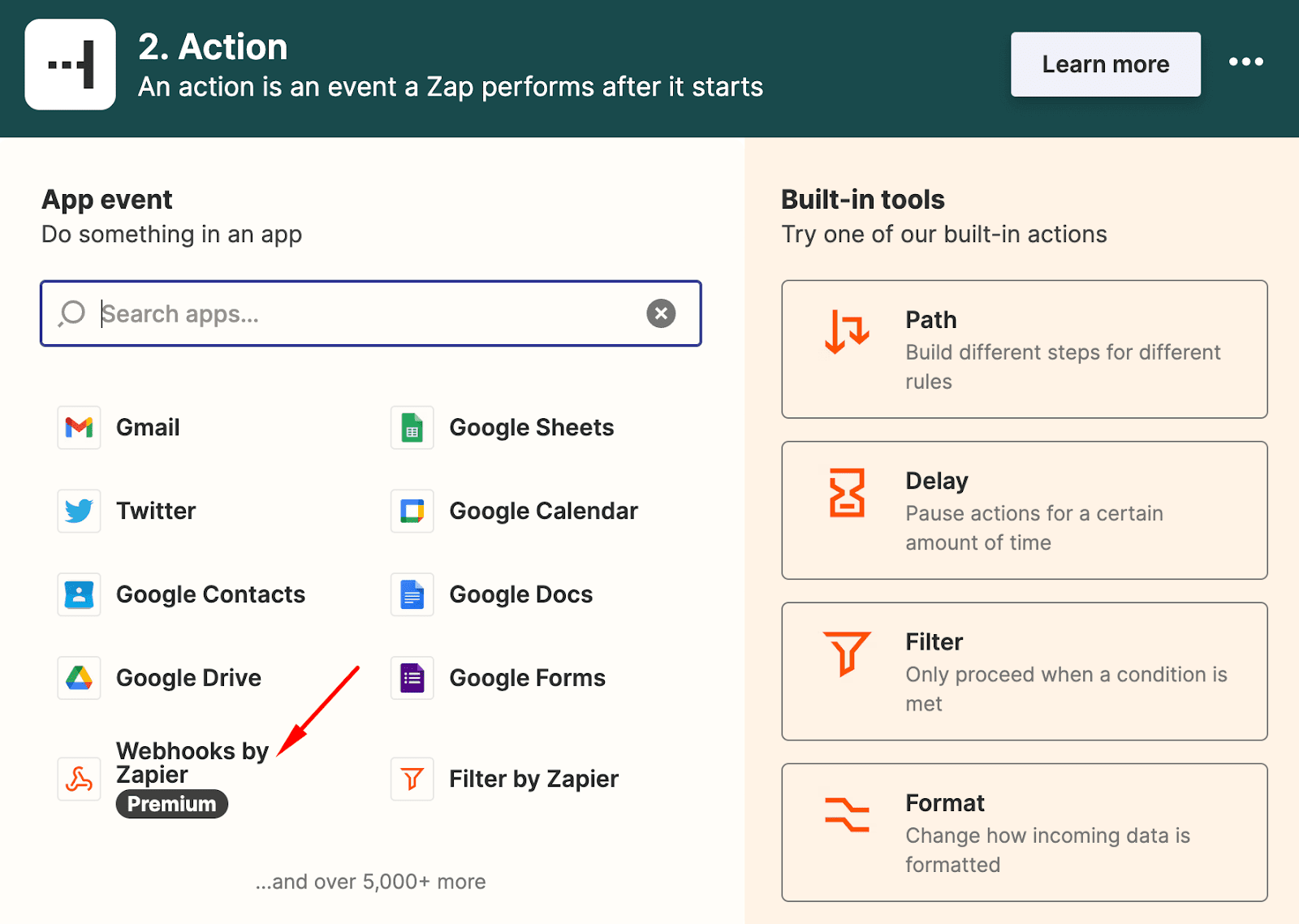Clear the search apps field

(661, 313)
